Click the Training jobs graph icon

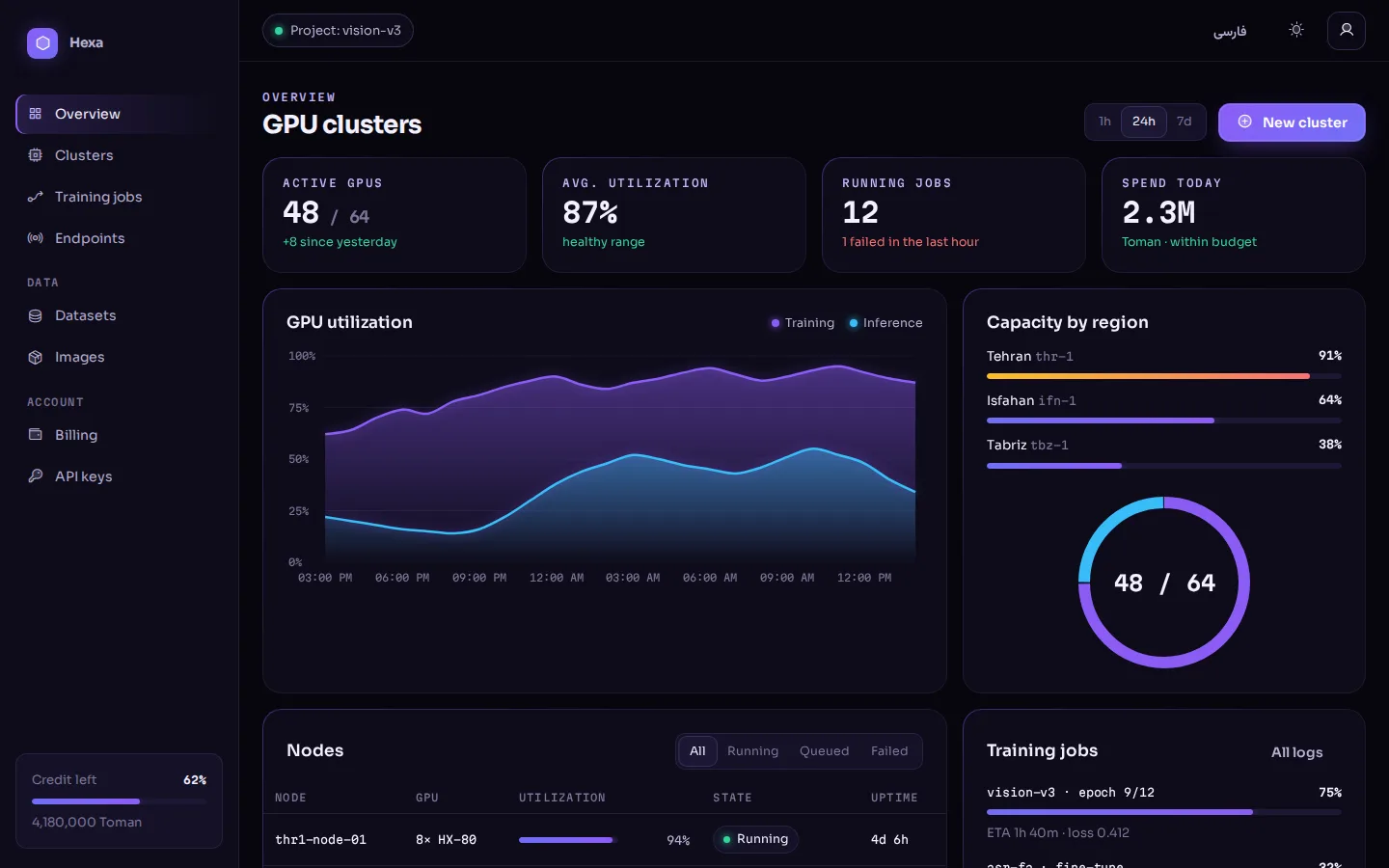36,197
